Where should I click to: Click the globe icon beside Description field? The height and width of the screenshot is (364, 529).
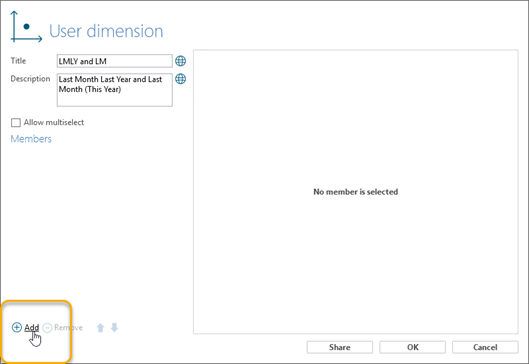(x=180, y=79)
